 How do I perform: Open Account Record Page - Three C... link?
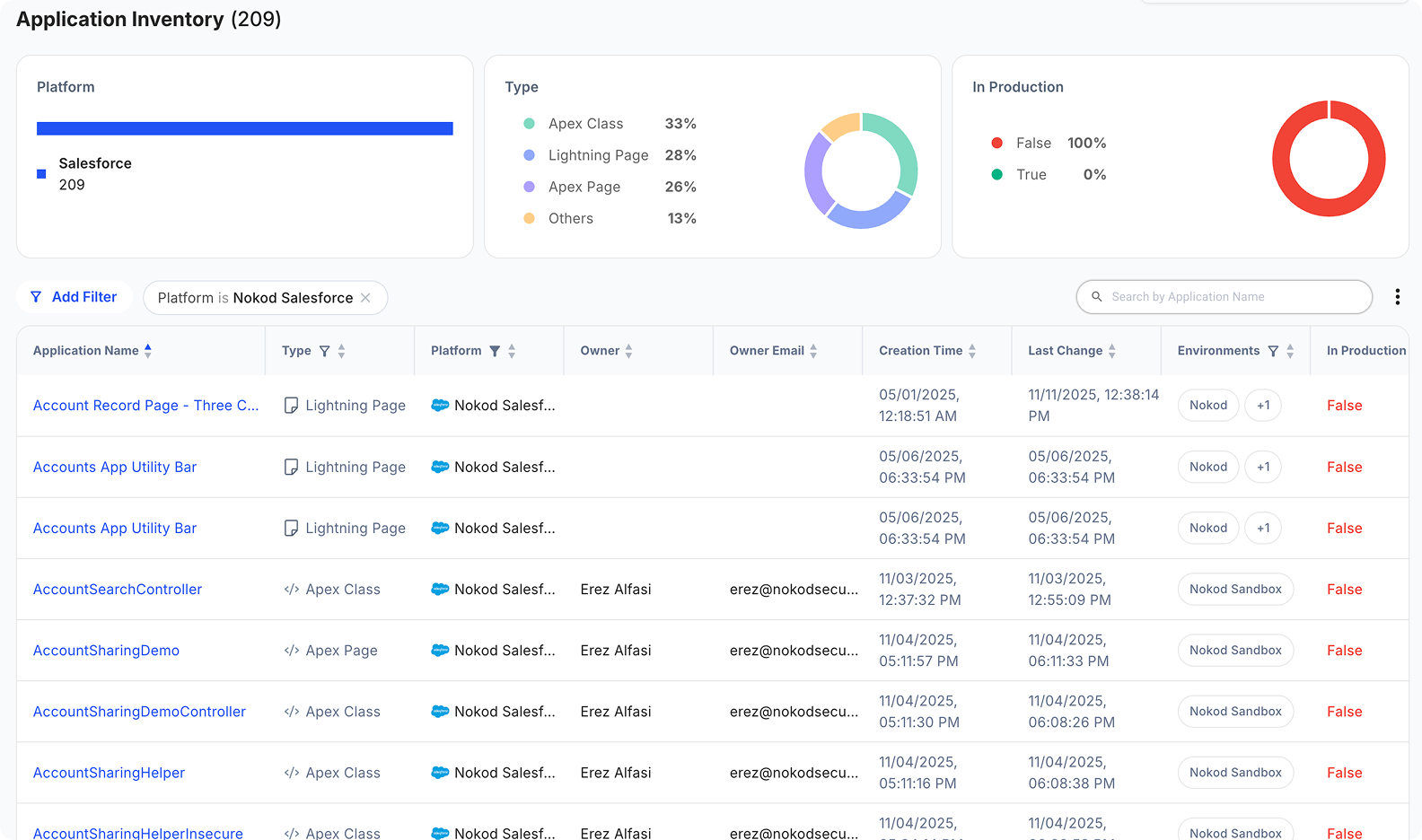click(x=145, y=406)
